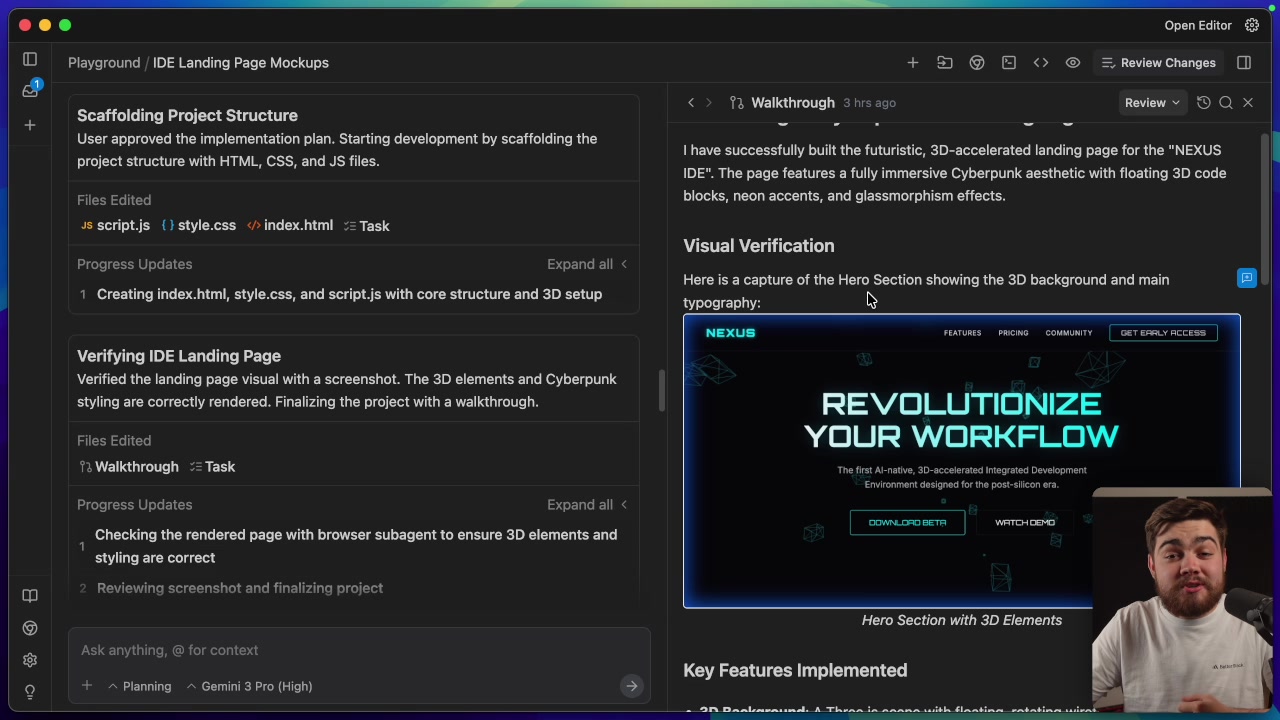Click the lightbulb icon in the bottom sidebar
The width and height of the screenshot is (1280, 720).
(x=30, y=692)
